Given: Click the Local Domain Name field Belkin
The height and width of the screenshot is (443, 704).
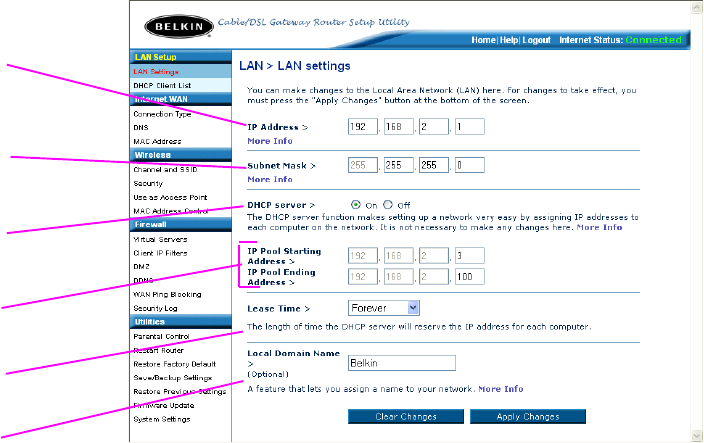Looking at the screenshot, I should tap(402, 363).
